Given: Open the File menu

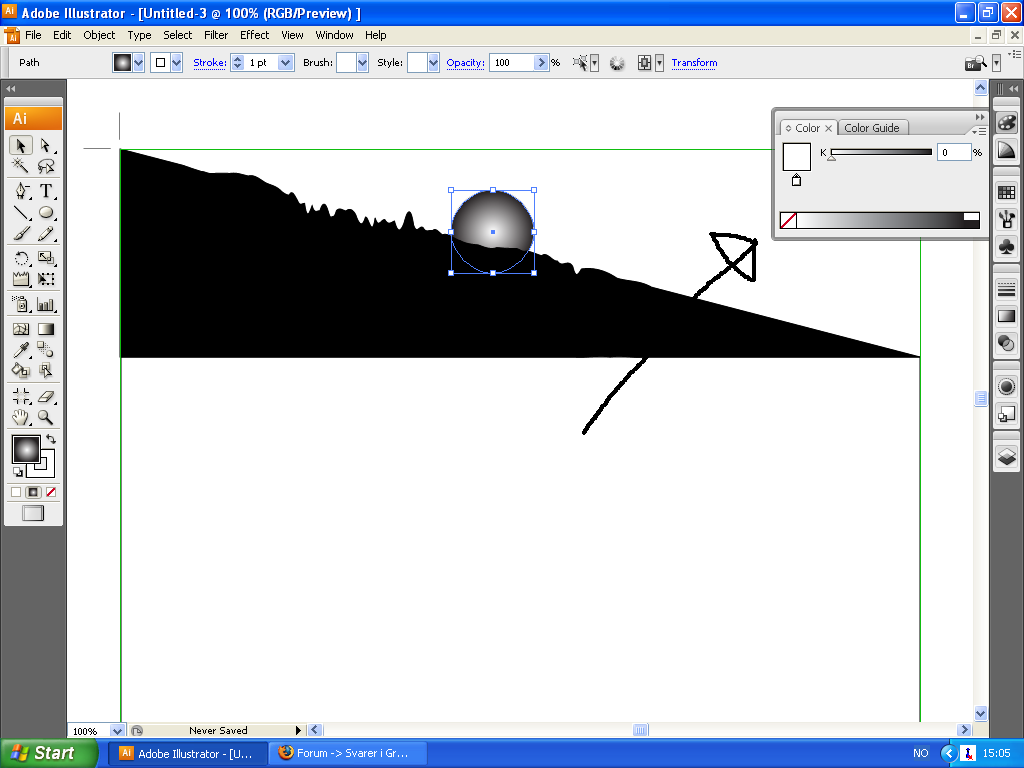Looking at the screenshot, I should pos(33,35).
